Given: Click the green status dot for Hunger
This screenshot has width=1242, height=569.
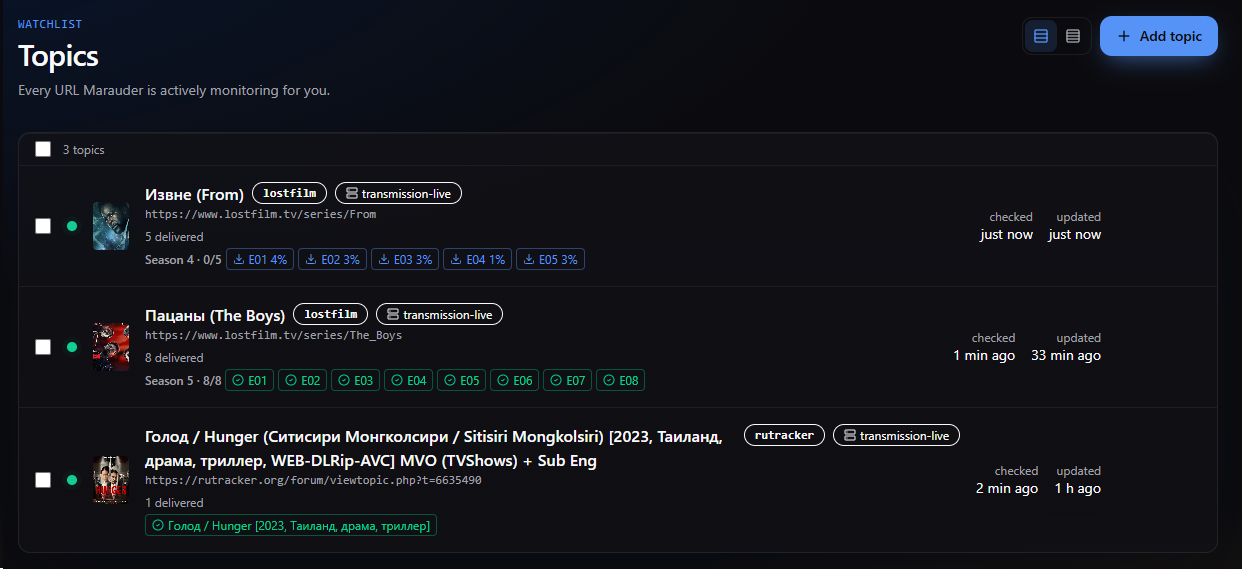Looking at the screenshot, I should (72, 480).
